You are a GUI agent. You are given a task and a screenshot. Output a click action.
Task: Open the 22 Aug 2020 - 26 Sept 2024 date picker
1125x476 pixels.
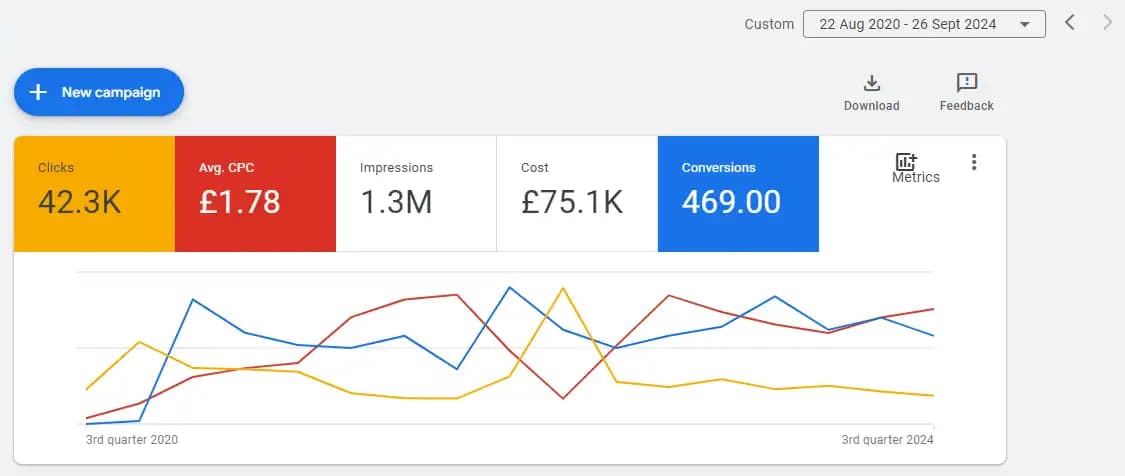tap(924, 24)
